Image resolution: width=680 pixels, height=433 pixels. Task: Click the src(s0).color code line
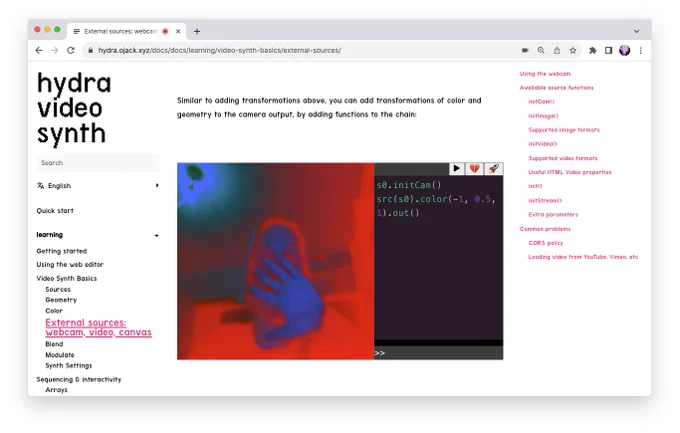coord(436,199)
